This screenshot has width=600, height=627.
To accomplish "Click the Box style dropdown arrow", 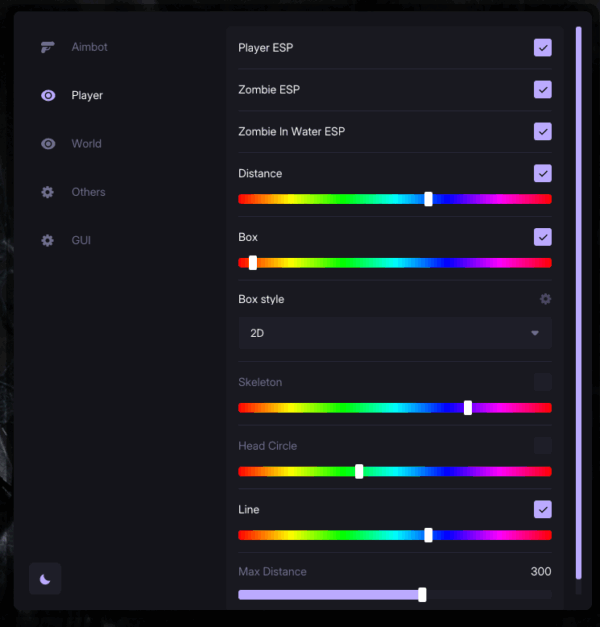I will point(535,333).
